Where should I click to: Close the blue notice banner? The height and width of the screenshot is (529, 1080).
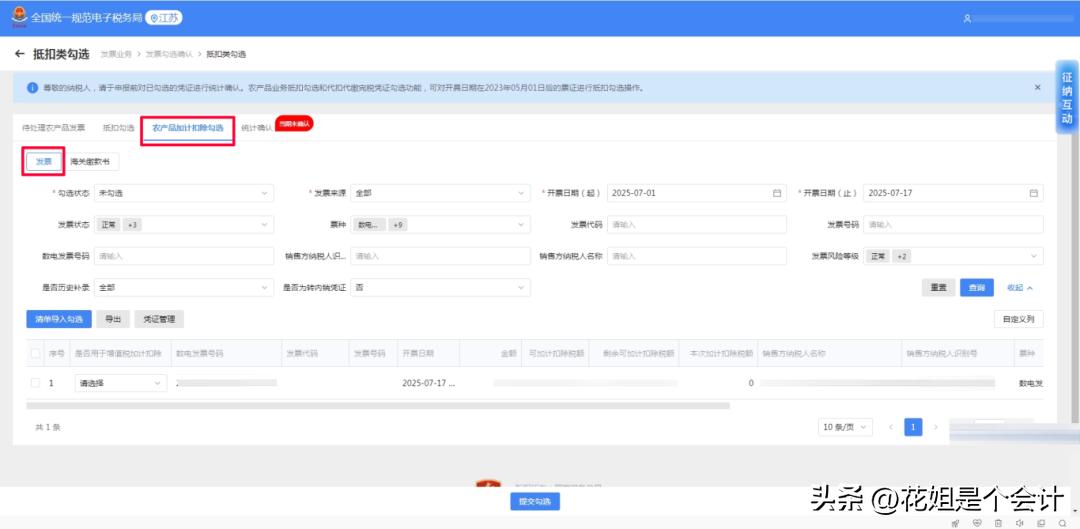pyautogui.click(x=1037, y=87)
